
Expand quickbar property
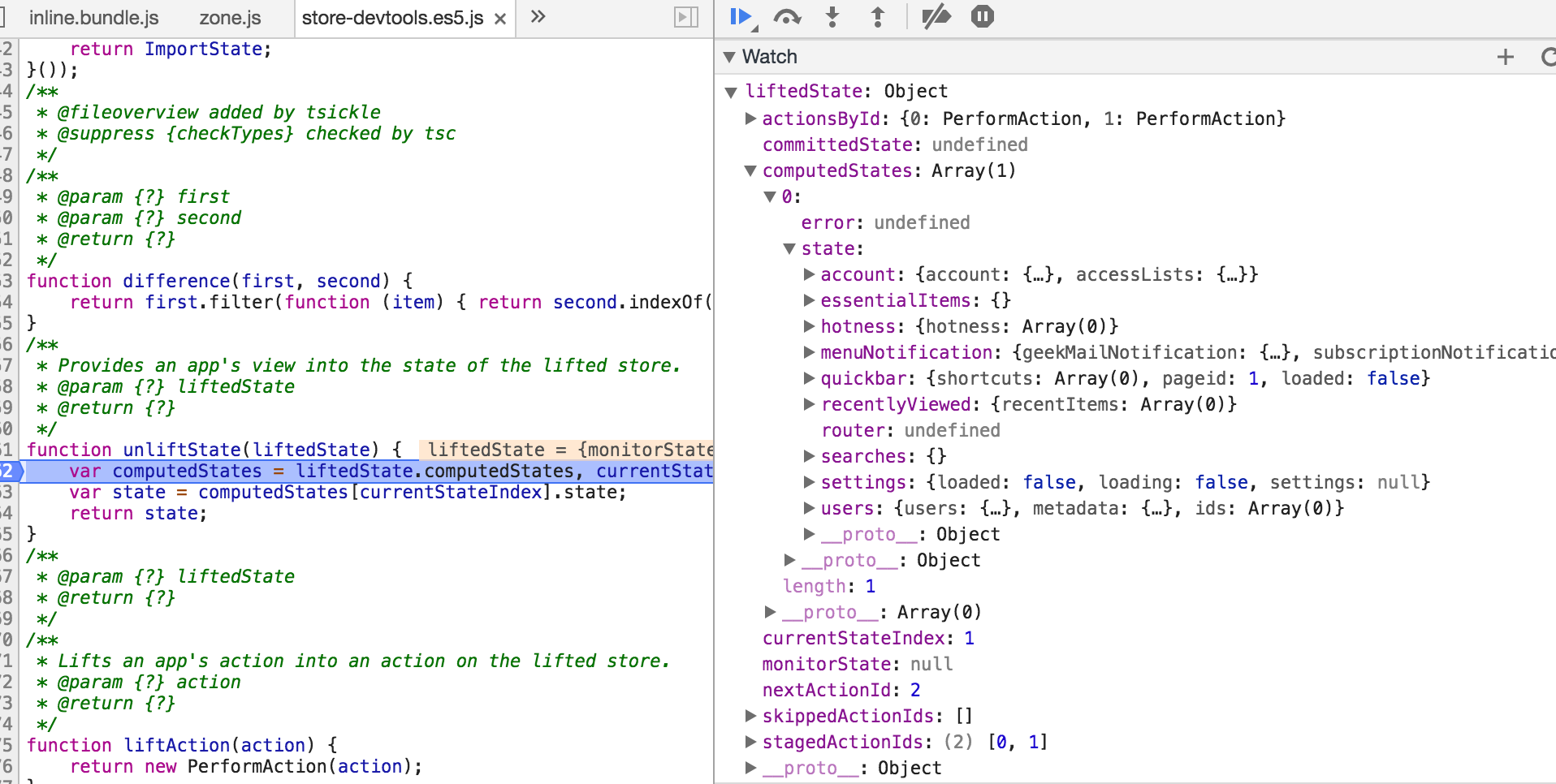point(809,378)
